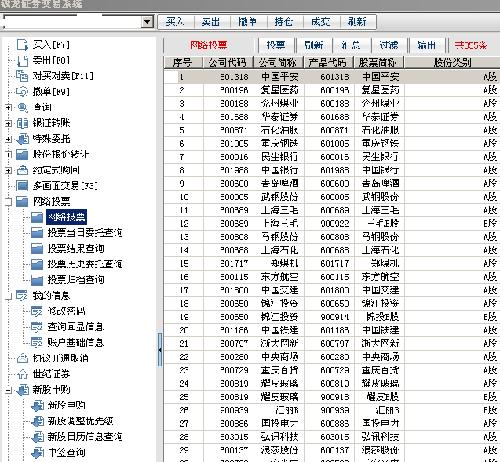Expand the 查询 tree node

click(9, 107)
